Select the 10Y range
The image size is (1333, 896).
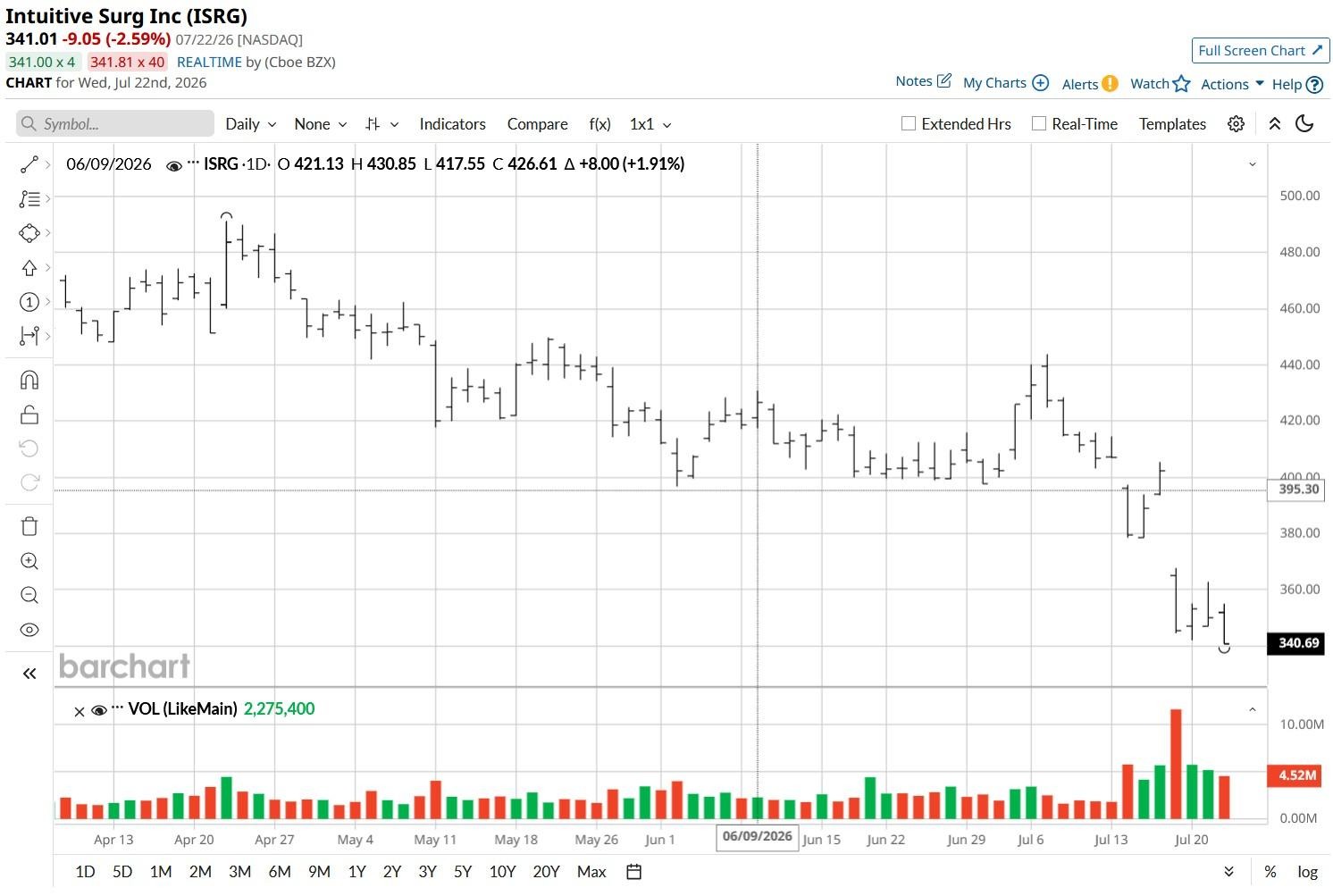[x=502, y=872]
